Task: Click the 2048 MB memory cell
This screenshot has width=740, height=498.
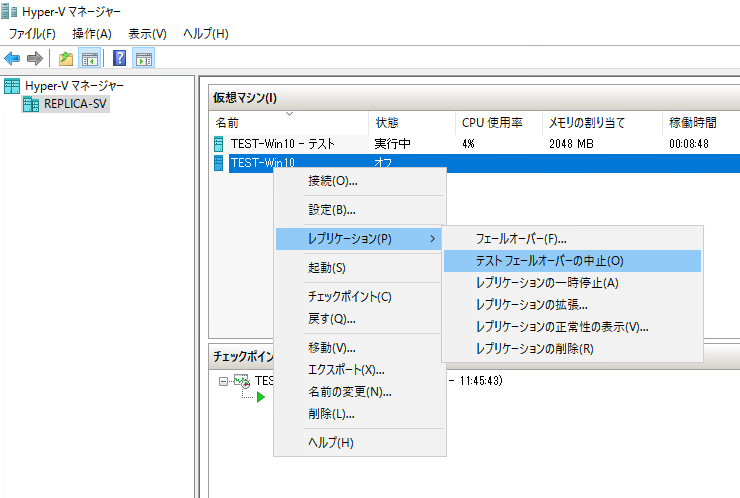Action: point(571,143)
